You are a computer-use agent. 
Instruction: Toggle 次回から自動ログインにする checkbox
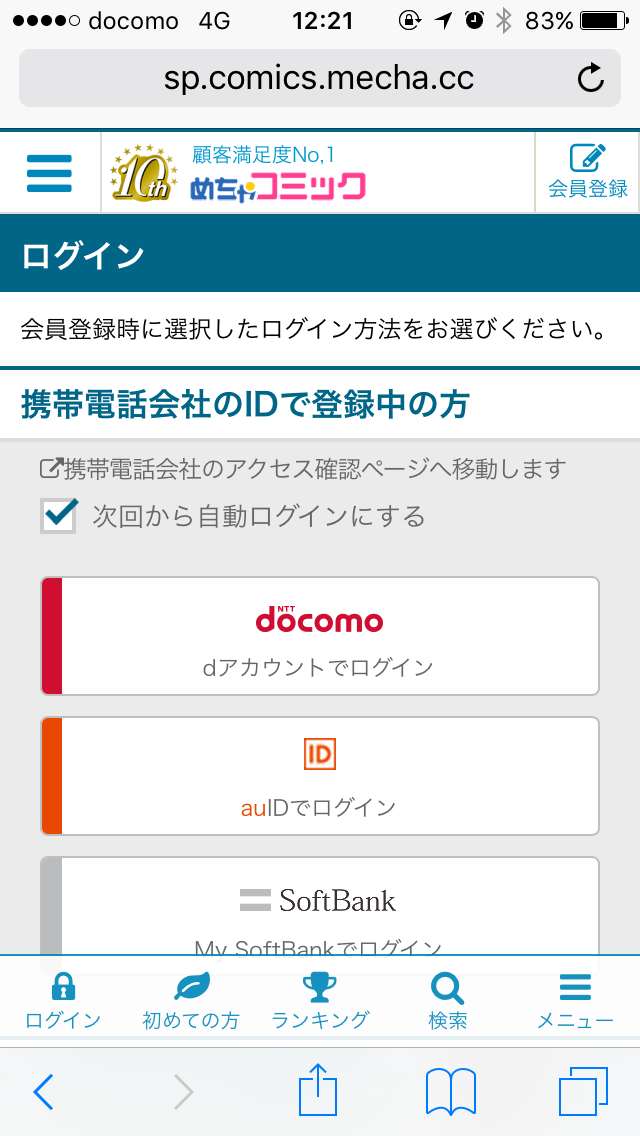coord(59,516)
